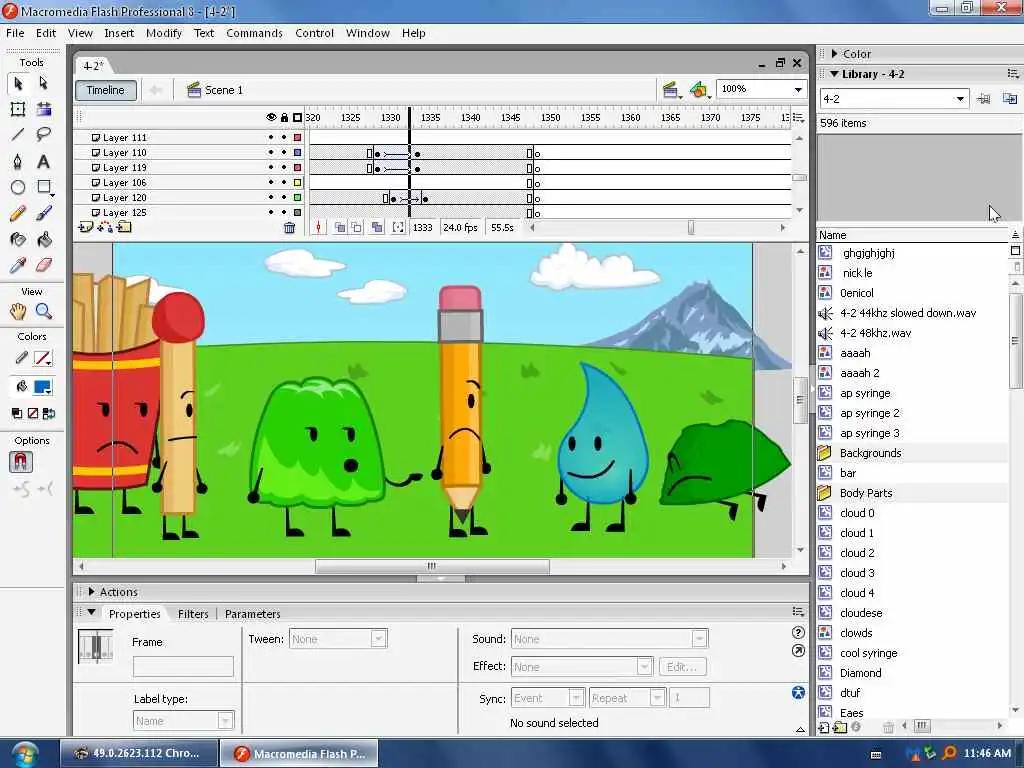Toggle outline color square for Layer 119
The width and height of the screenshot is (1024, 768).
tap(297, 167)
